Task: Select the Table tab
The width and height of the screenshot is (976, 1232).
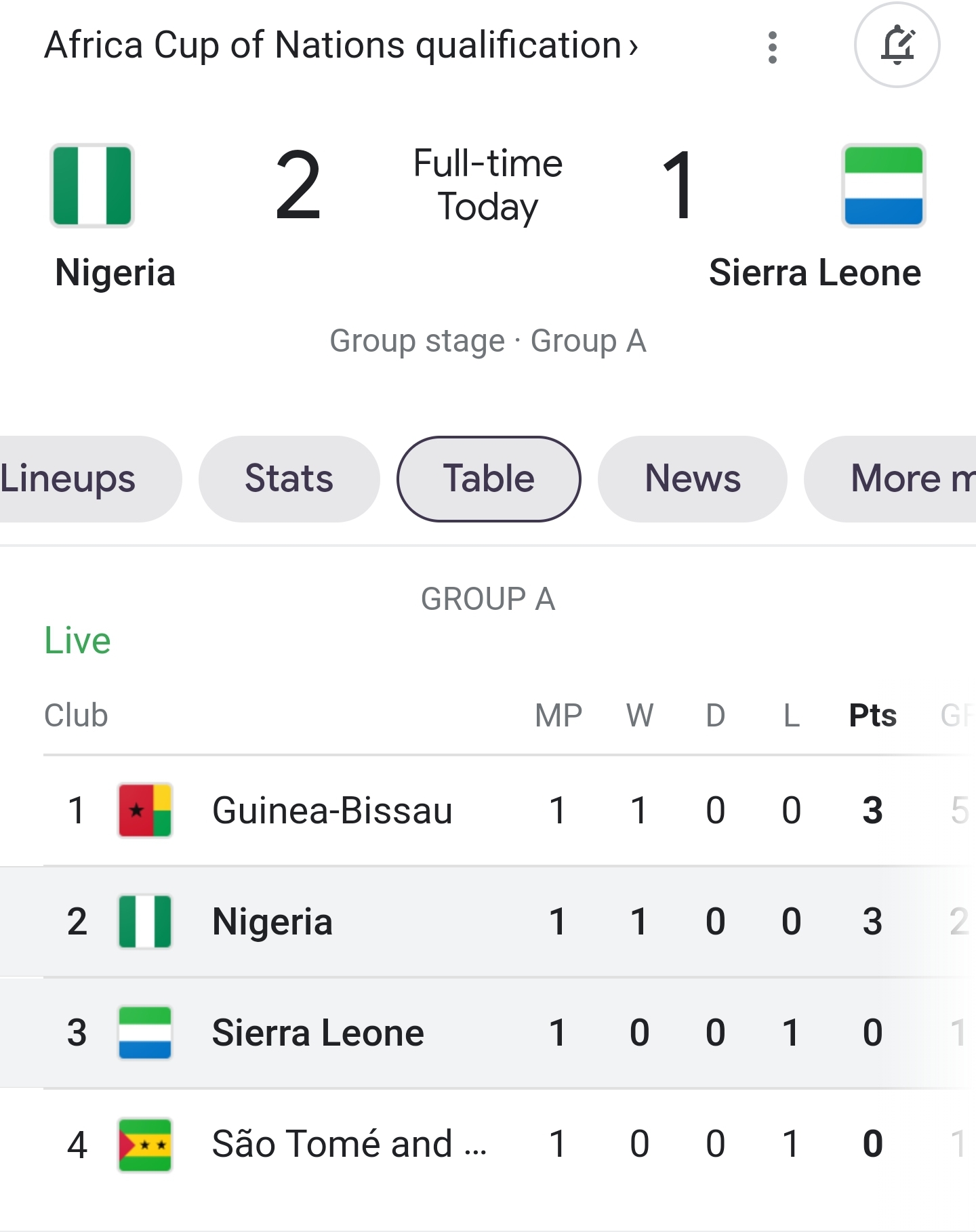Action: pos(489,478)
